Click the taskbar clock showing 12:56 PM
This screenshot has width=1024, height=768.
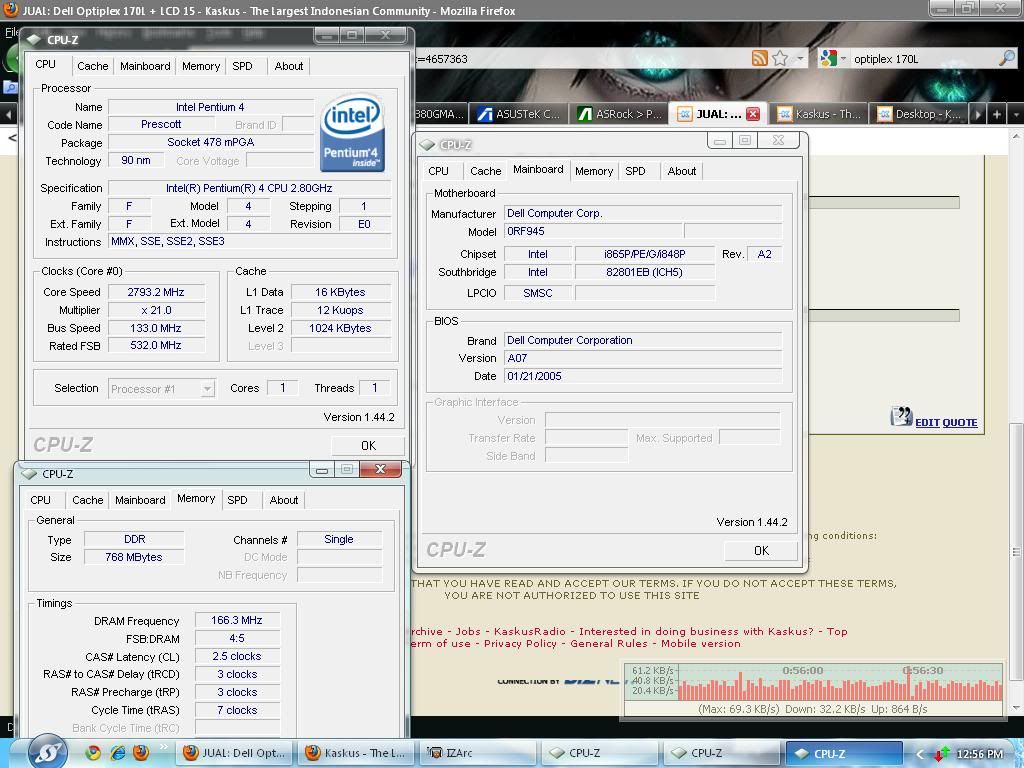[980, 754]
